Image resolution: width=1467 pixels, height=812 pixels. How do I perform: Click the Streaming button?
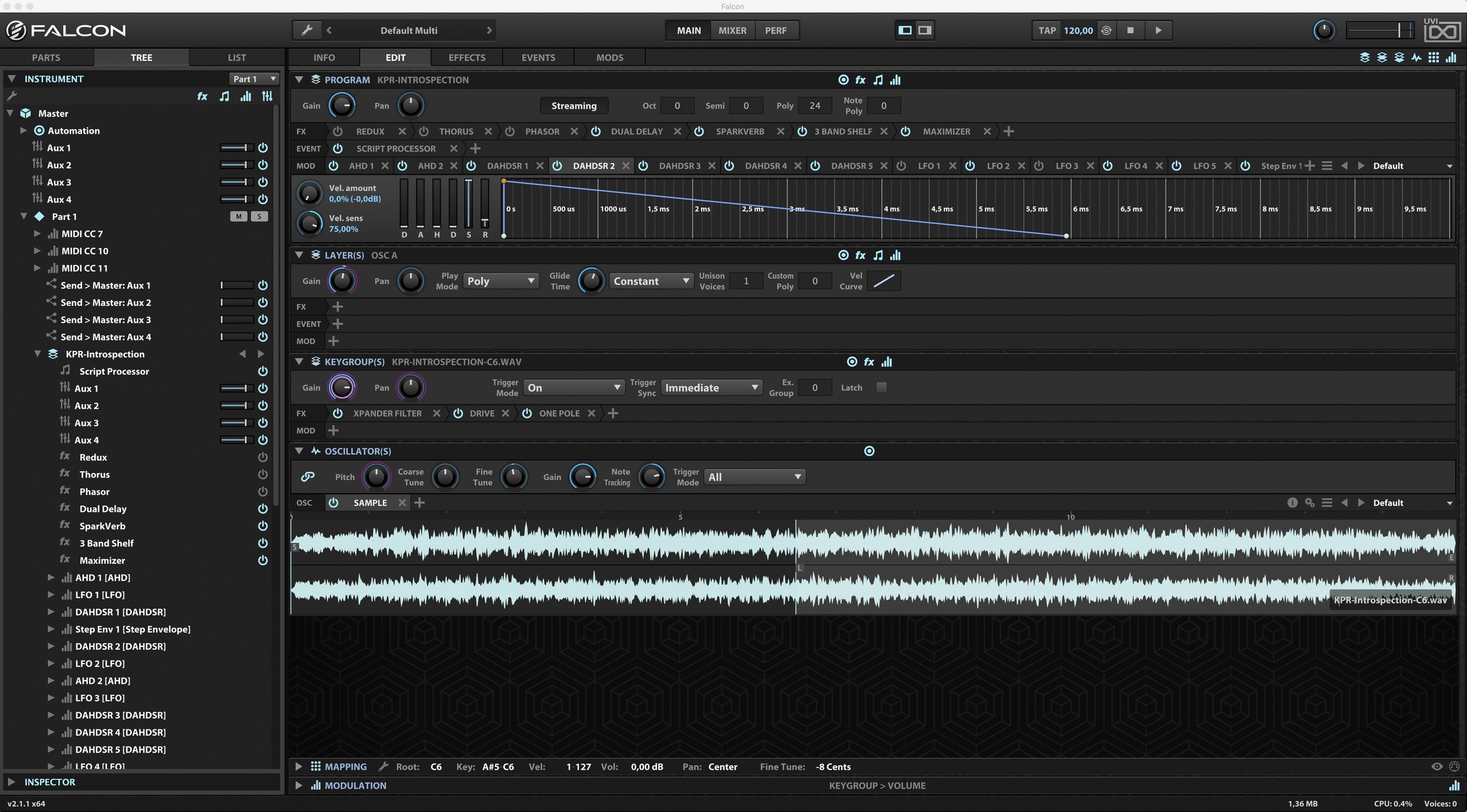pos(574,106)
